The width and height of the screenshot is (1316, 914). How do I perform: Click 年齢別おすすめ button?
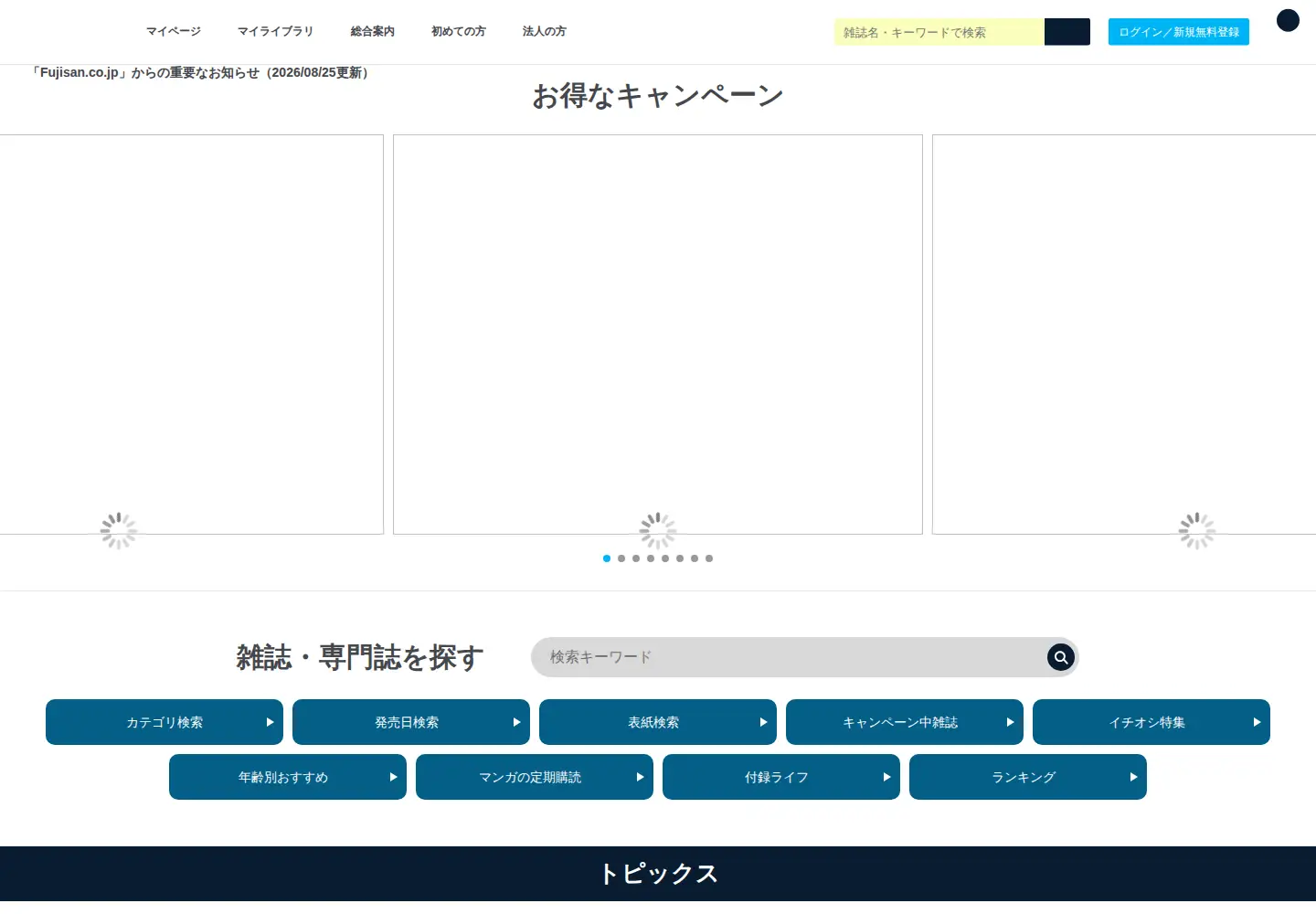[288, 777]
